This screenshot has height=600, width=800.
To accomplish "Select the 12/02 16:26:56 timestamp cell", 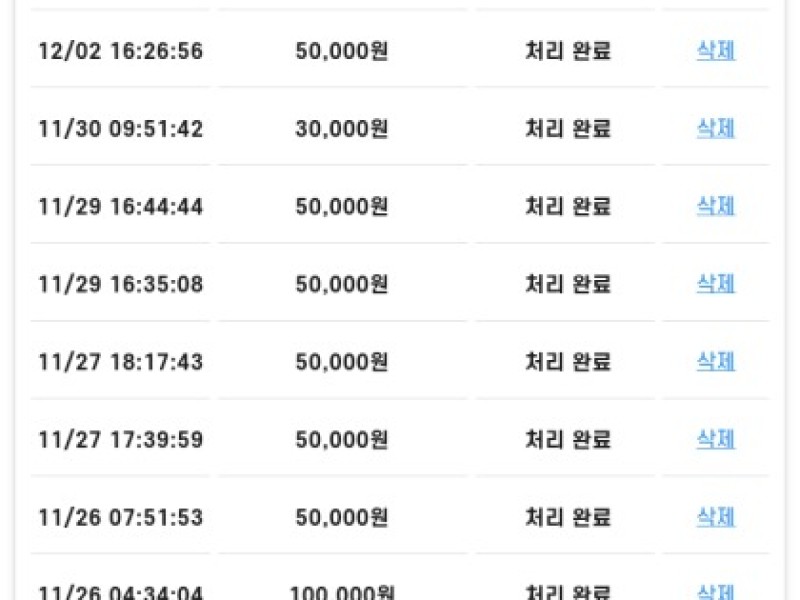I will coord(120,51).
